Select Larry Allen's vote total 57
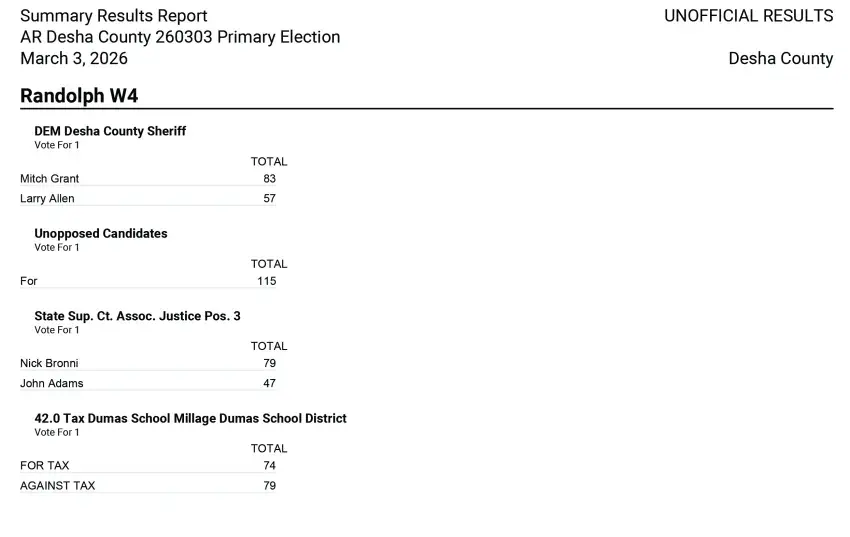Screen dimensions: 850x537 pos(269,199)
